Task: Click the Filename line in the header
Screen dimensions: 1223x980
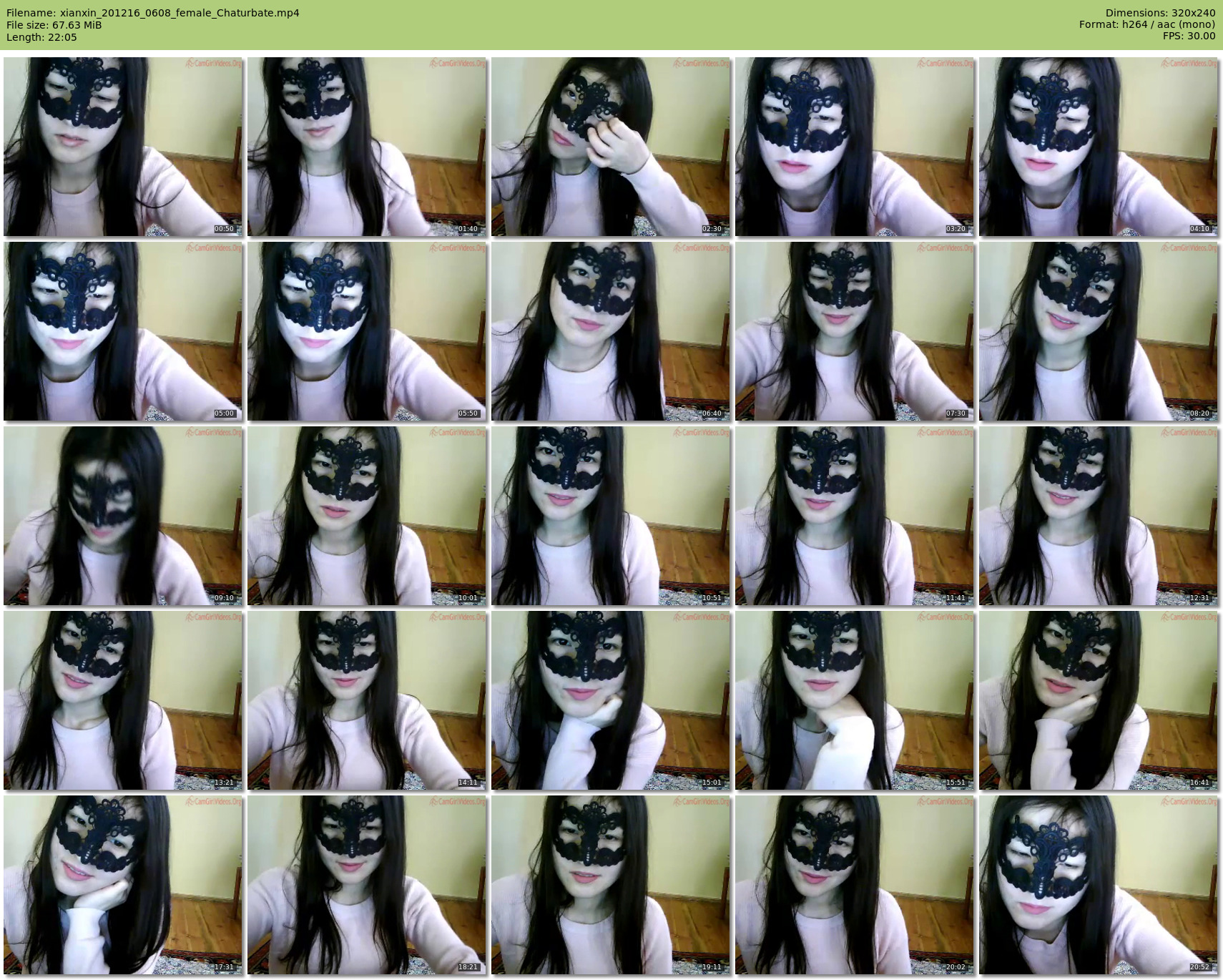Action: pyautogui.click(x=153, y=13)
